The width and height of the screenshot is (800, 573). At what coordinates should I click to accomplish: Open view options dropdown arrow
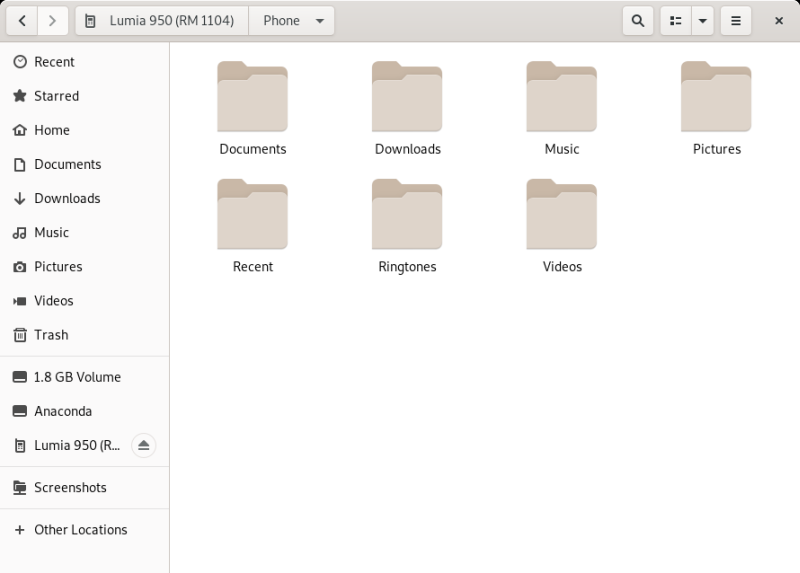[x=703, y=21]
